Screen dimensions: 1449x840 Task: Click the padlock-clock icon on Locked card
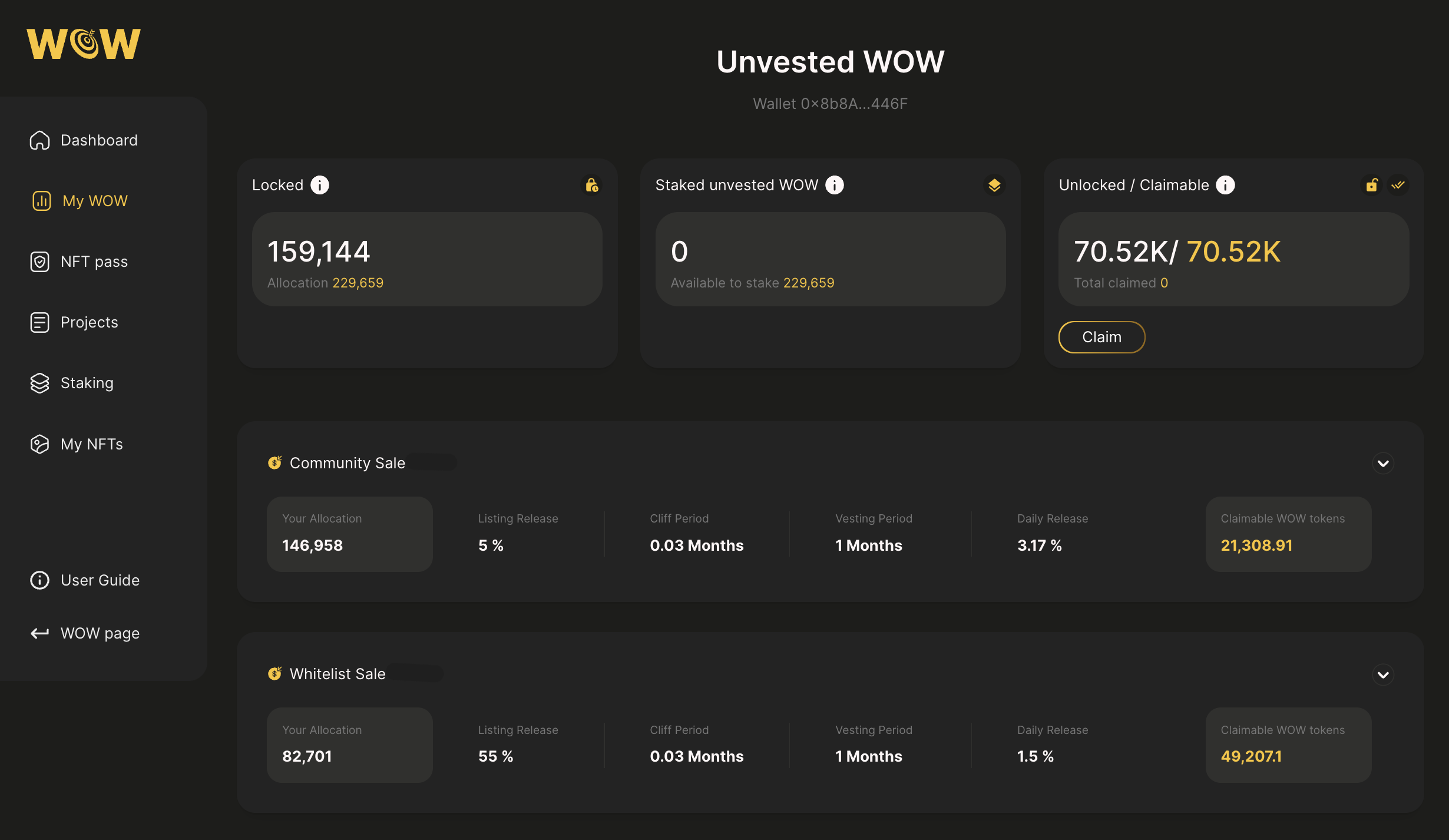[x=592, y=185]
